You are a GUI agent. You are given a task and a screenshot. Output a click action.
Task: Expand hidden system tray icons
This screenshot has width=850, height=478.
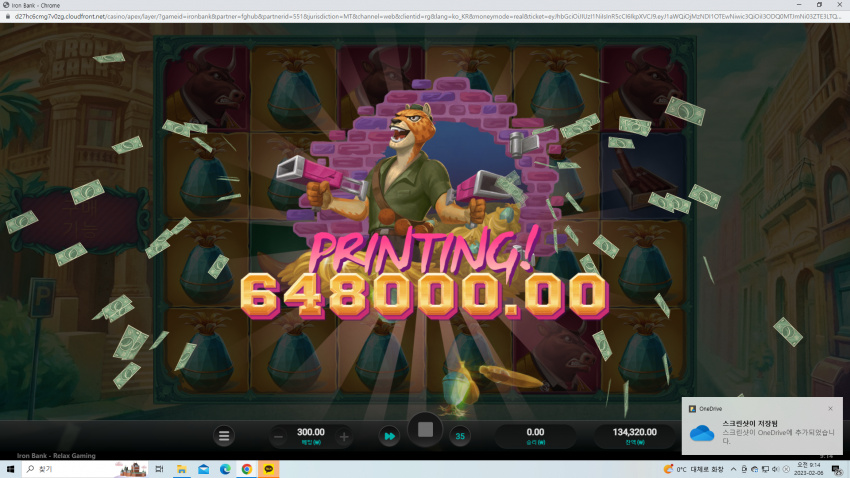coord(733,469)
